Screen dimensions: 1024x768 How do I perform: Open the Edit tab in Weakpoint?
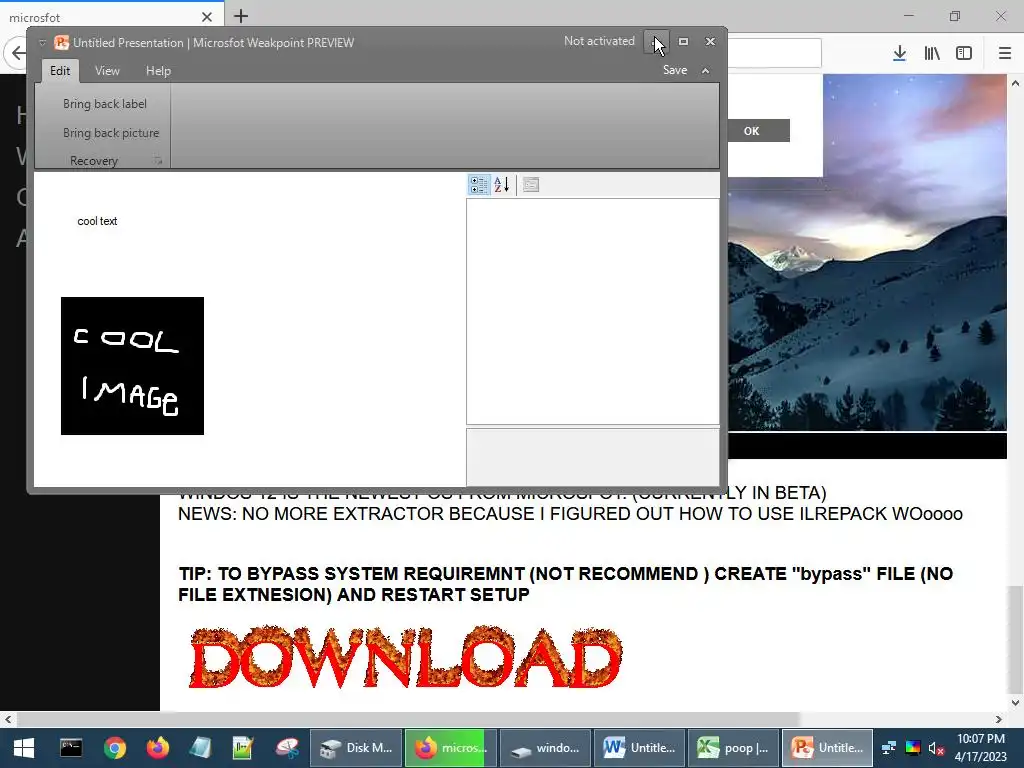point(60,71)
